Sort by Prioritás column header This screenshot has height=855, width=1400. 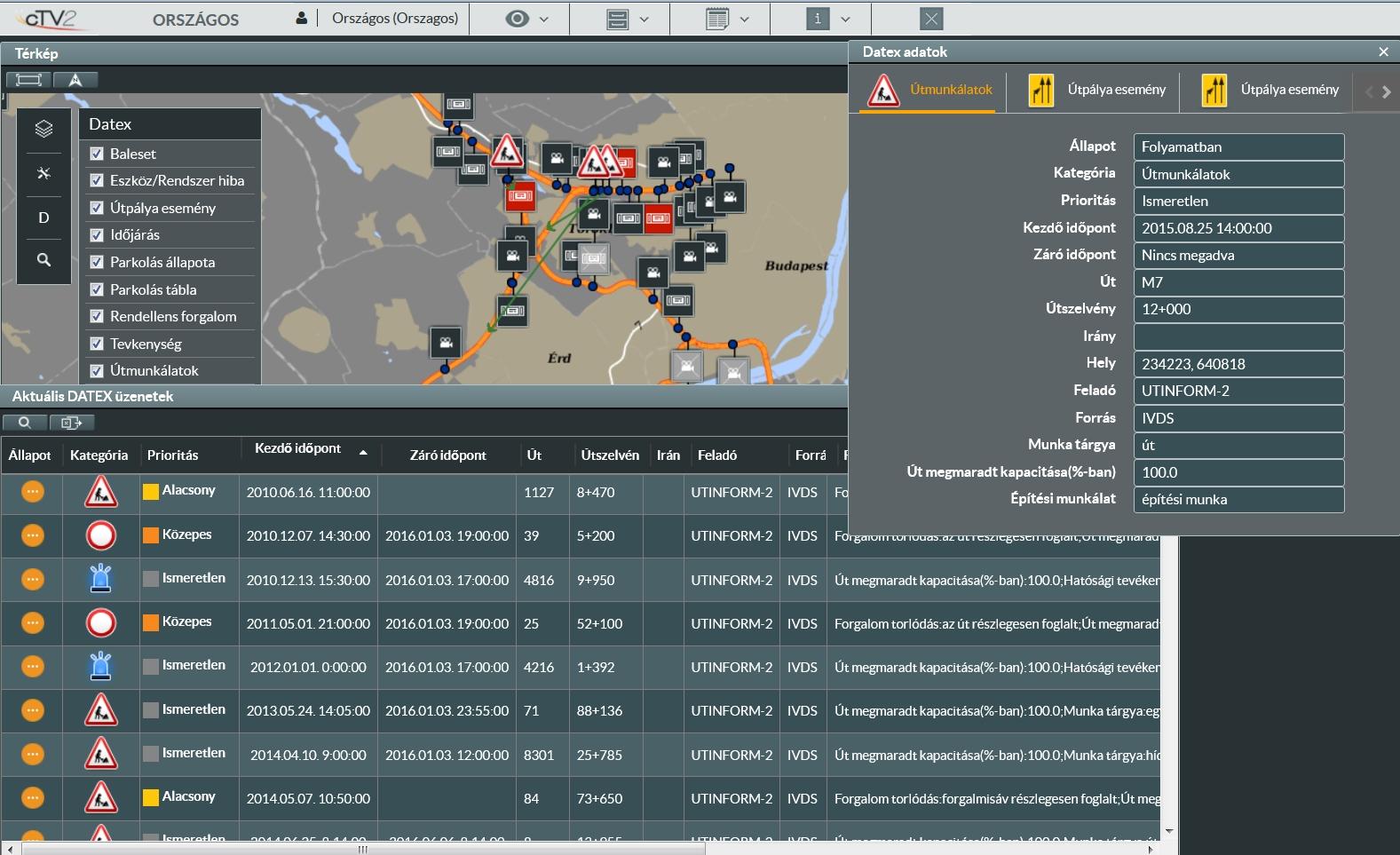pyautogui.click(x=173, y=455)
